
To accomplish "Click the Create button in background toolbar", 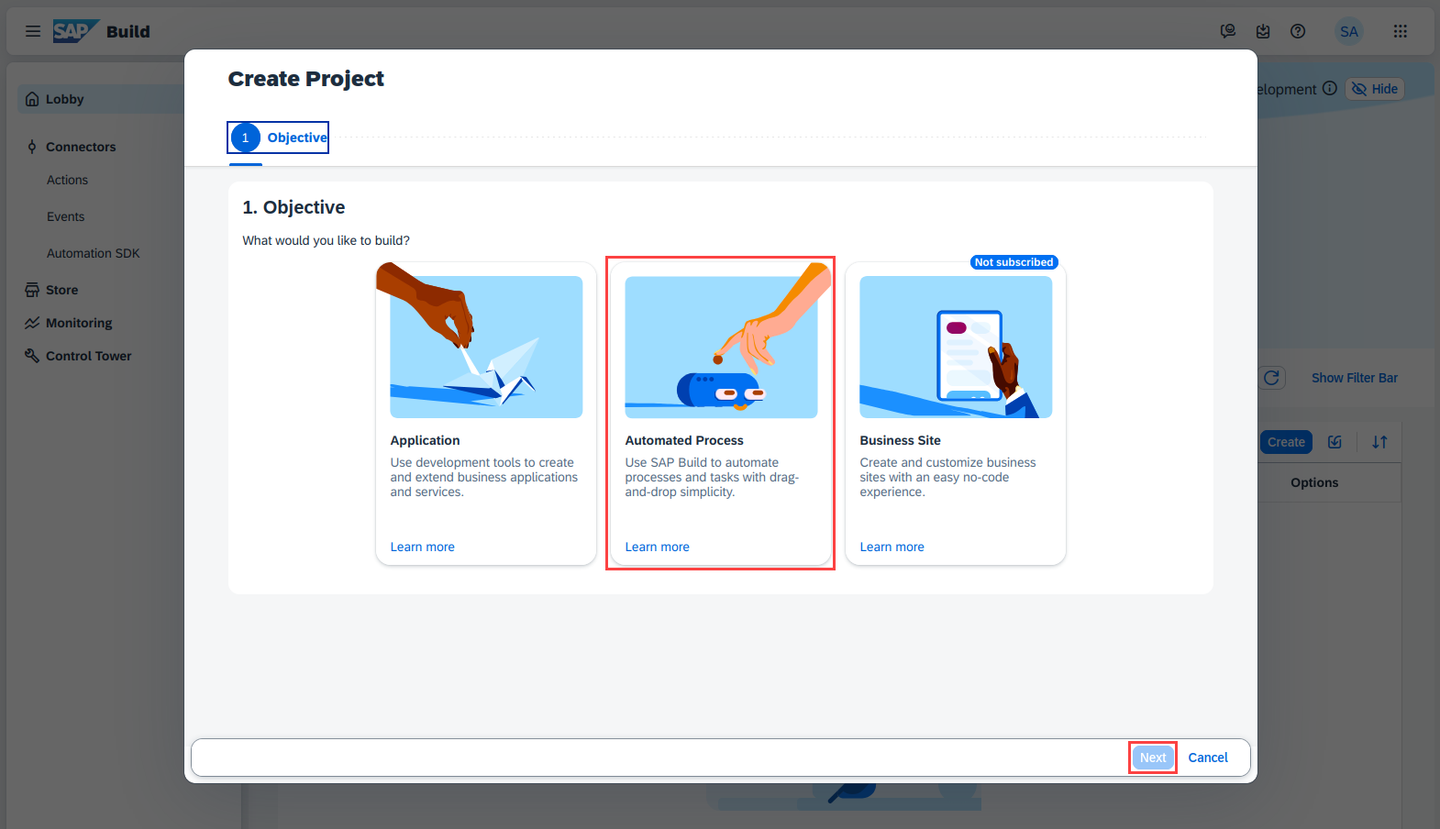I will click(1286, 442).
